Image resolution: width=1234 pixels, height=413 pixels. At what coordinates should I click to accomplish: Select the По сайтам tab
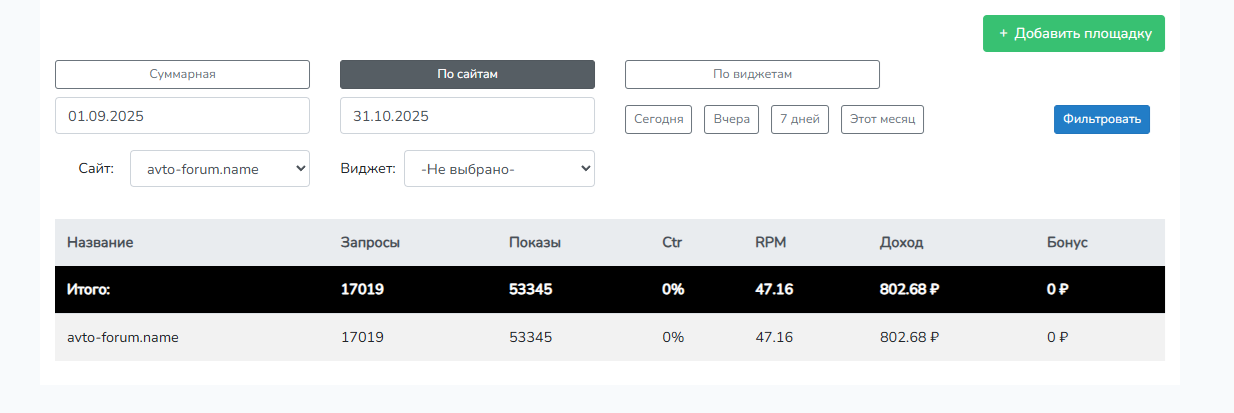coord(467,74)
